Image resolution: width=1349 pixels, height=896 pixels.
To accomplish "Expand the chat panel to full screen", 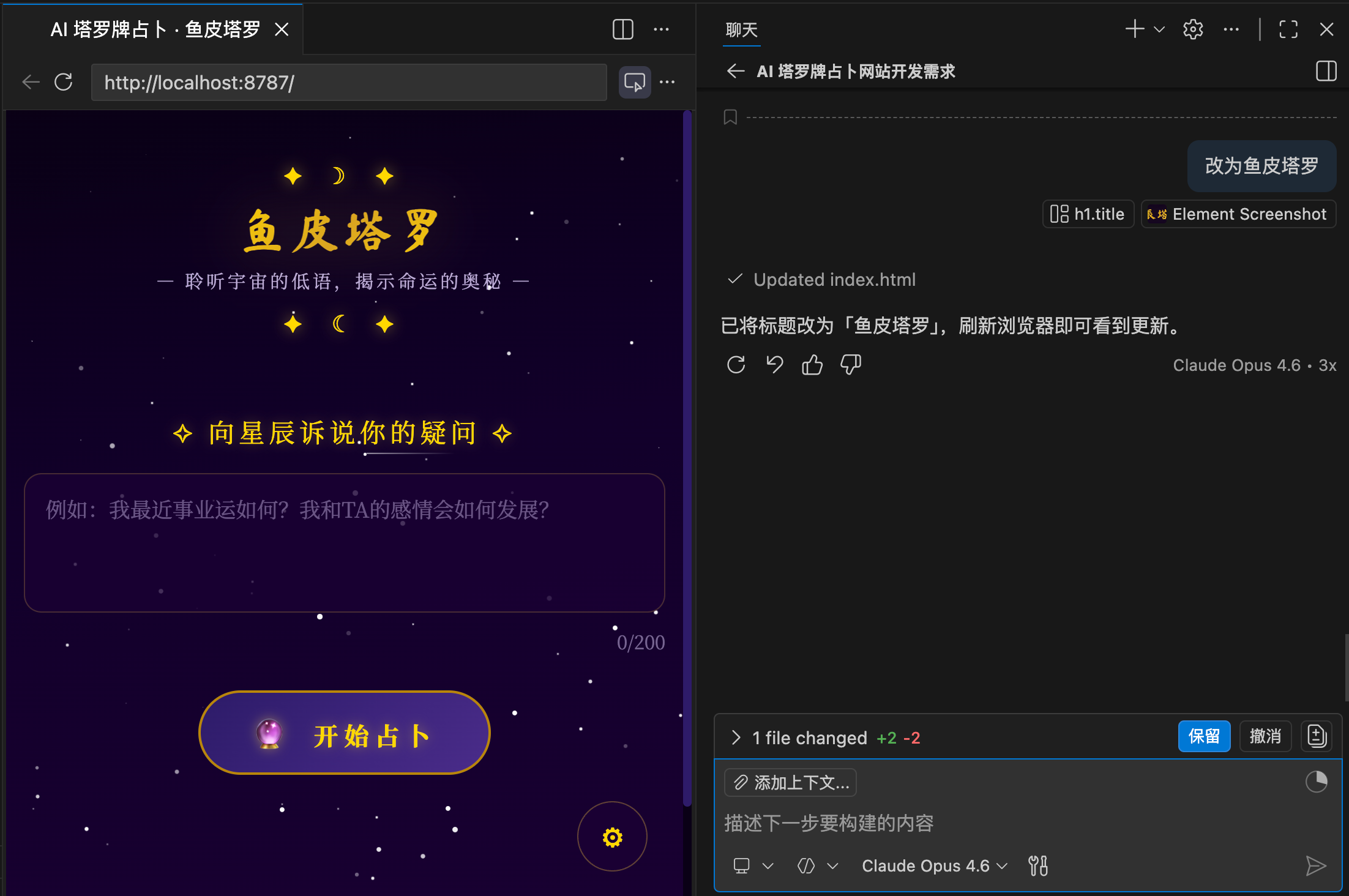I will click(x=1288, y=29).
